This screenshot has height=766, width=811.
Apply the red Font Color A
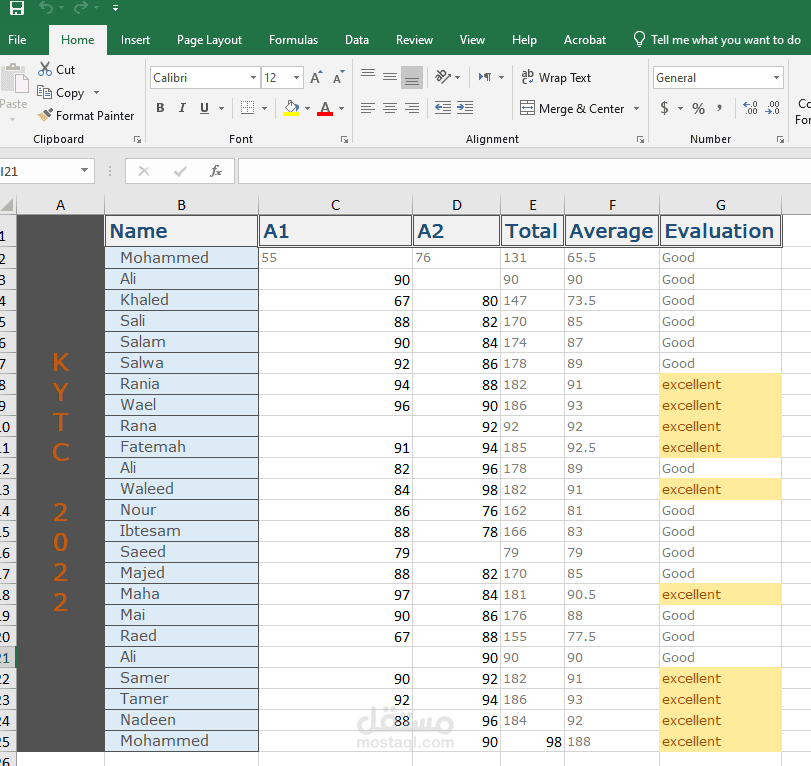[x=325, y=108]
